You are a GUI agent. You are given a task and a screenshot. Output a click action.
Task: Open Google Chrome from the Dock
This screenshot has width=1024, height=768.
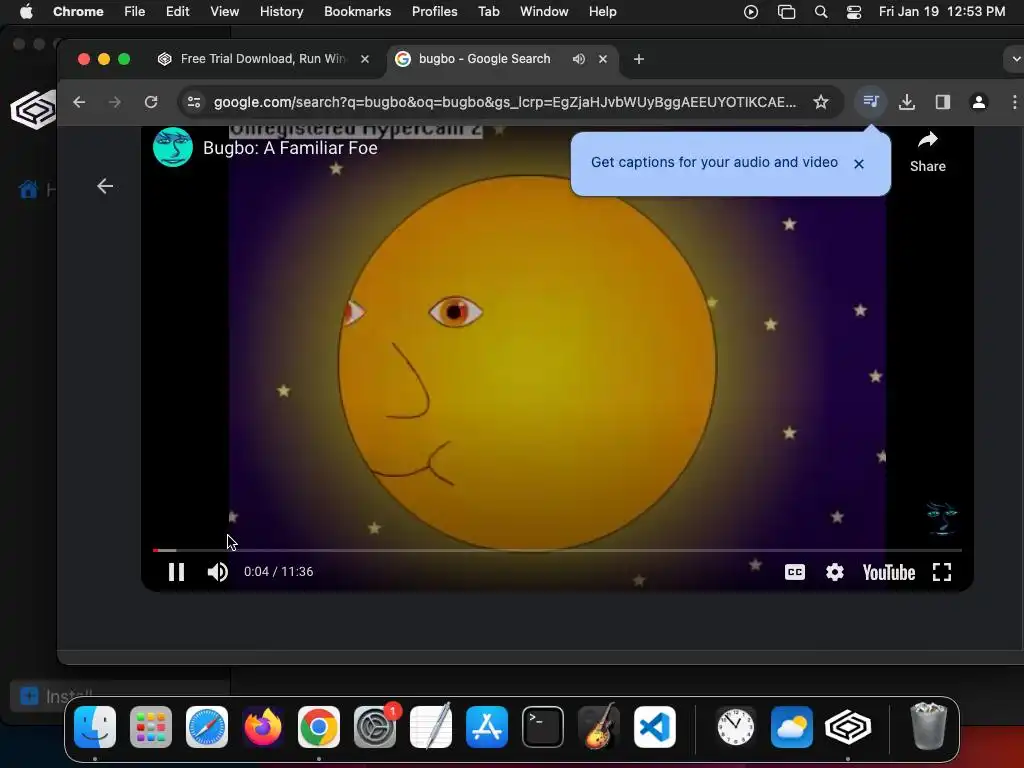click(319, 727)
